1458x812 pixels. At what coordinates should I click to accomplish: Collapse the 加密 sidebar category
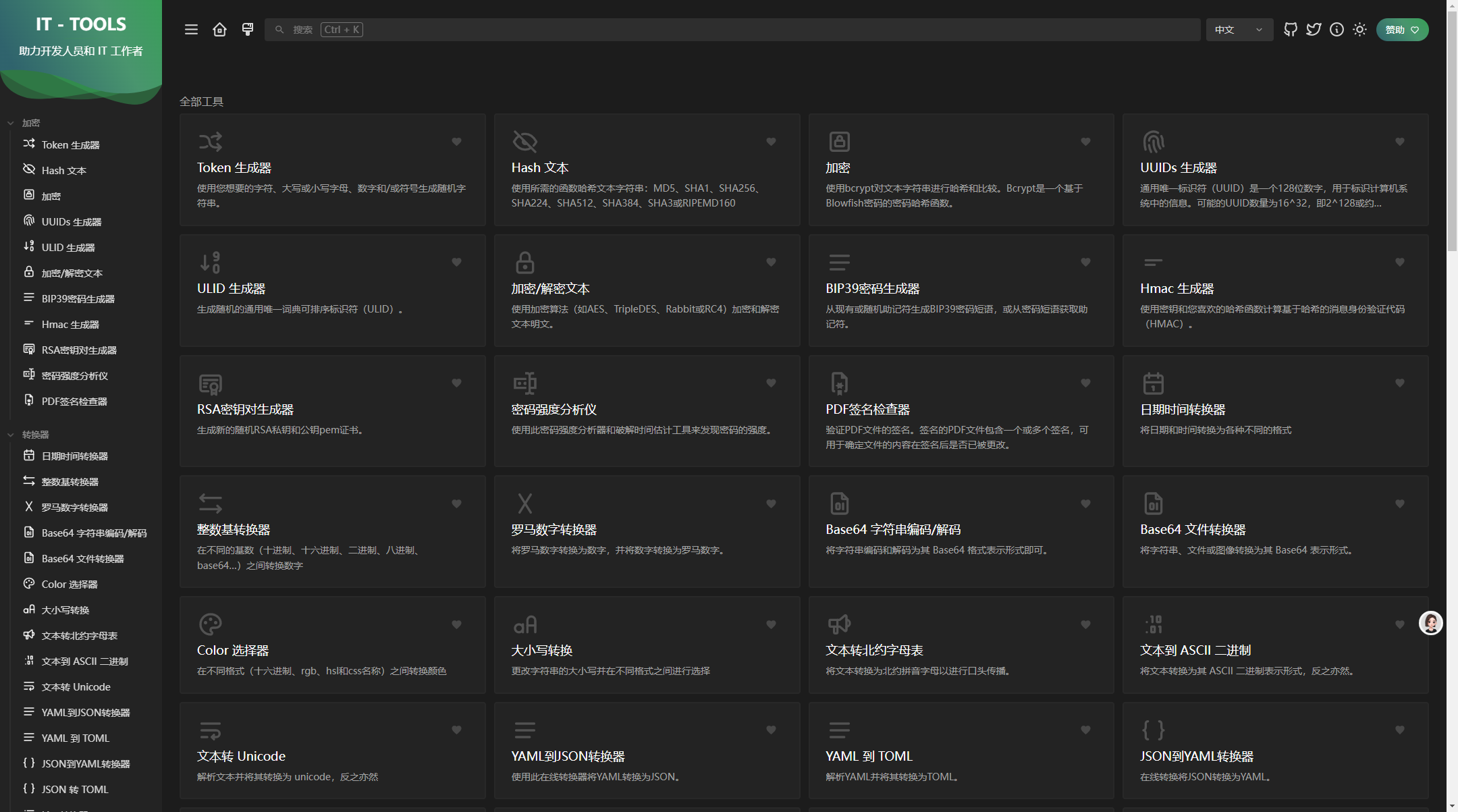tap(30, 123)
